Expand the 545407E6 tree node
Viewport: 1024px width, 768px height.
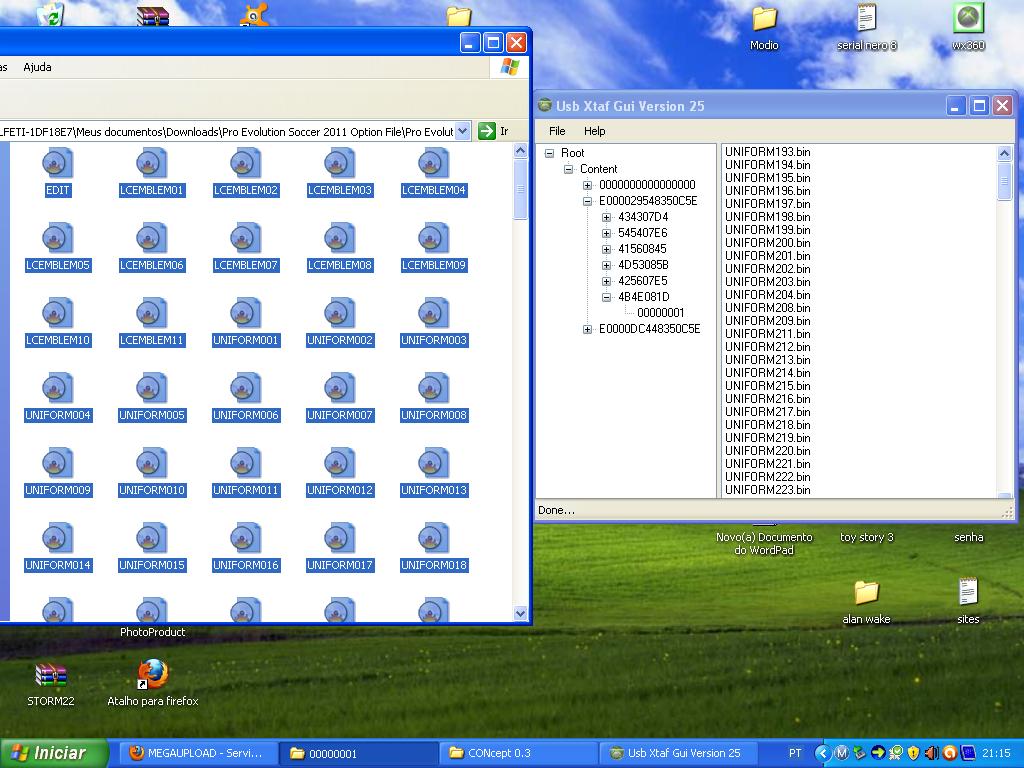(x=606, y=232)
